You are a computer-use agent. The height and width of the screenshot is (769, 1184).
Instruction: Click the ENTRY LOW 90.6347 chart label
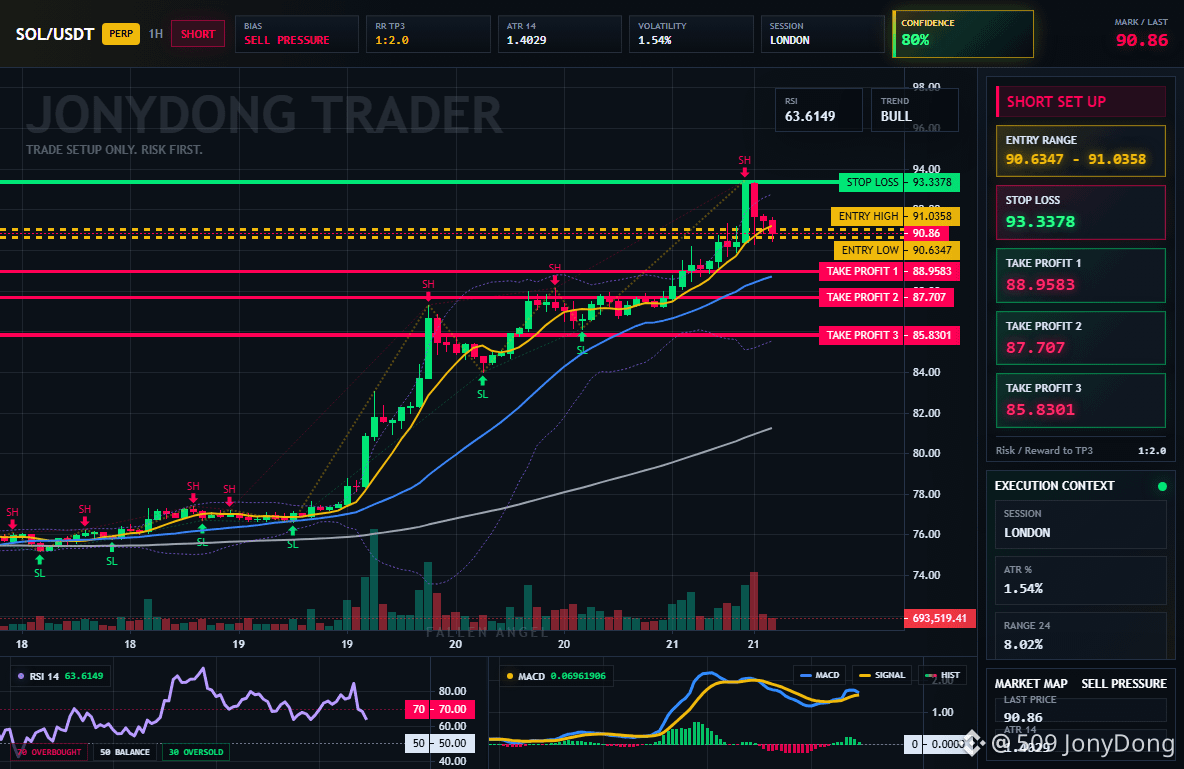click(x=897, y=250)
